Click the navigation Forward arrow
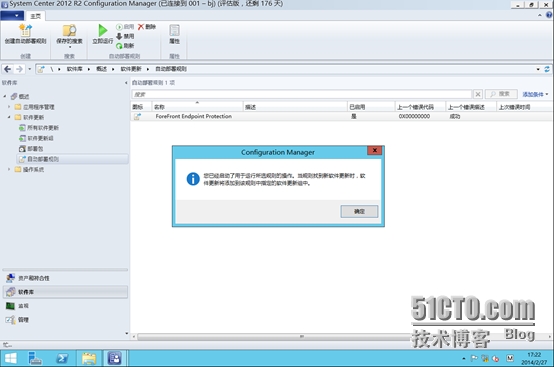 pyautogui.click(x=19, y=69)
